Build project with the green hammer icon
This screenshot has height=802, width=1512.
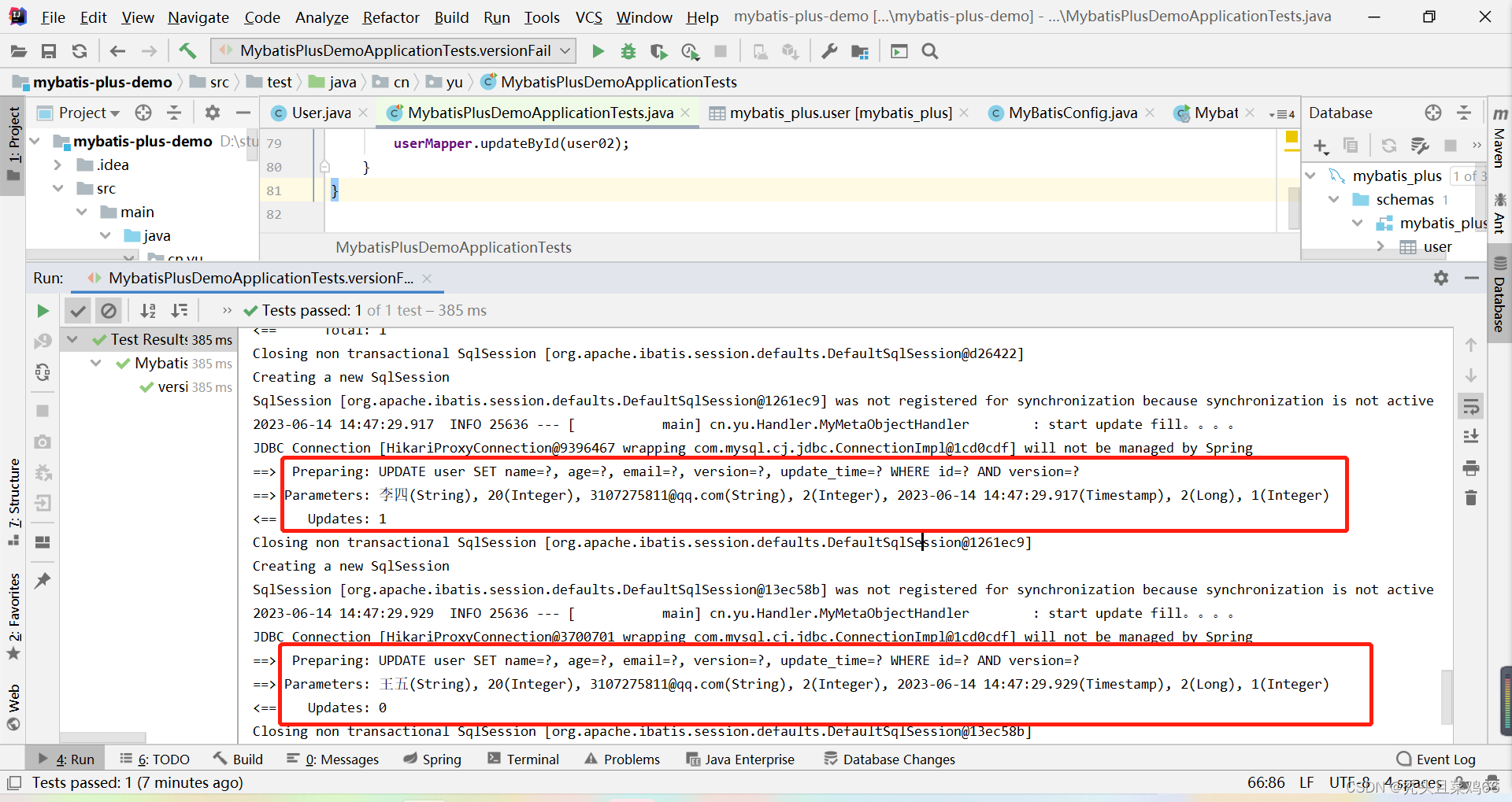click(187, 51)
